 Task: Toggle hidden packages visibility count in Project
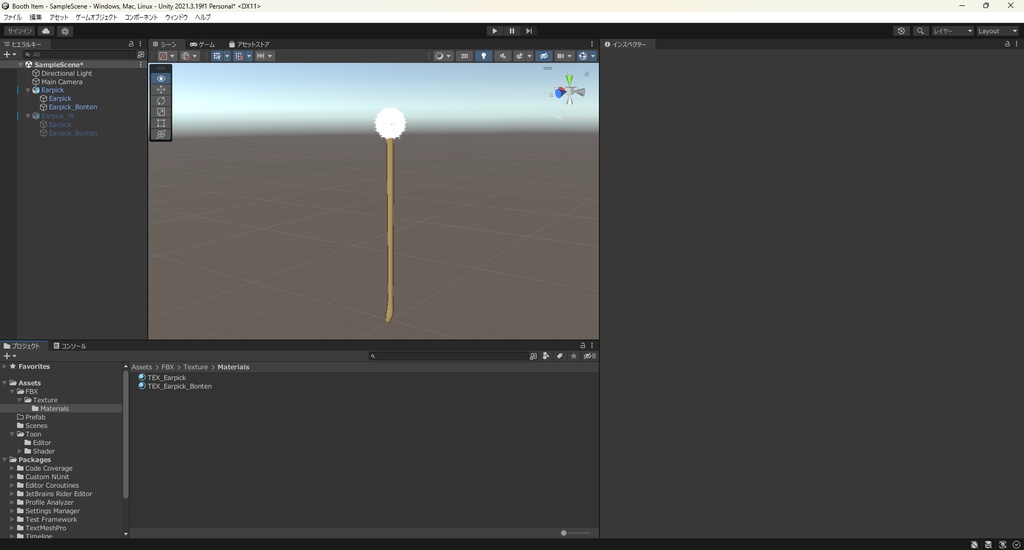[x=589, y=356]
